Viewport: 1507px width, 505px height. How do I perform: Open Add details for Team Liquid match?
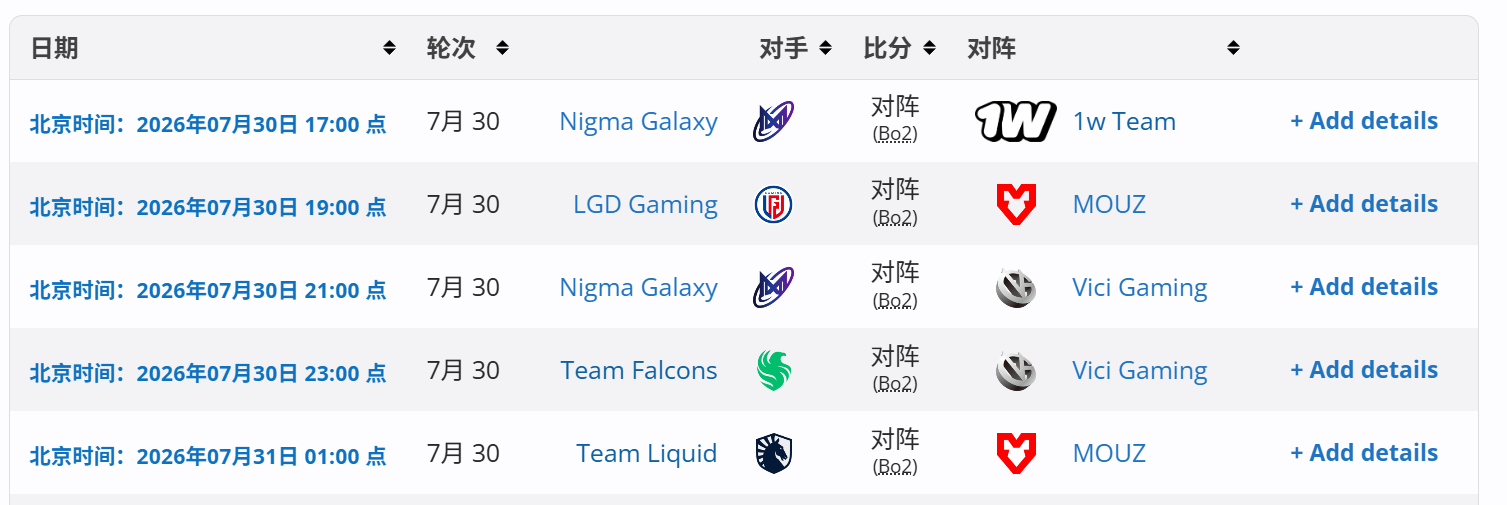[1364, 453]
